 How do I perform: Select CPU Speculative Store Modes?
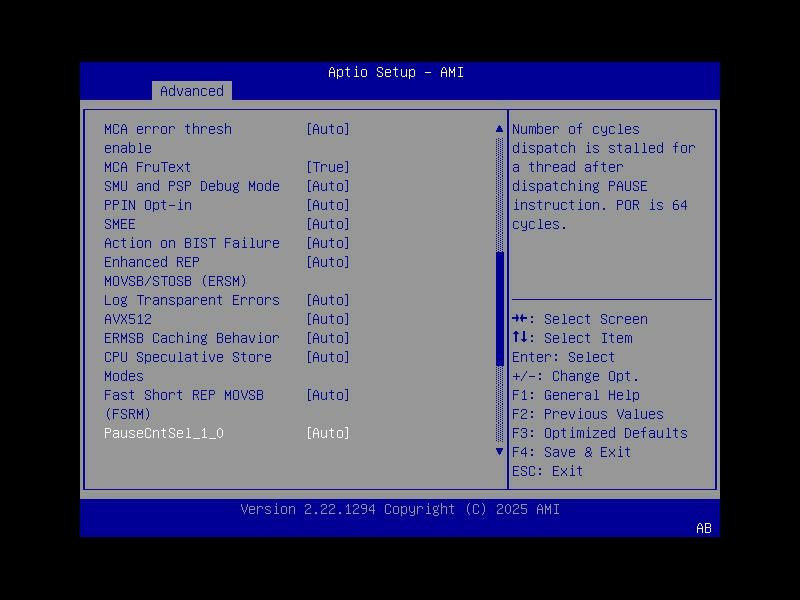click(188, 366)
